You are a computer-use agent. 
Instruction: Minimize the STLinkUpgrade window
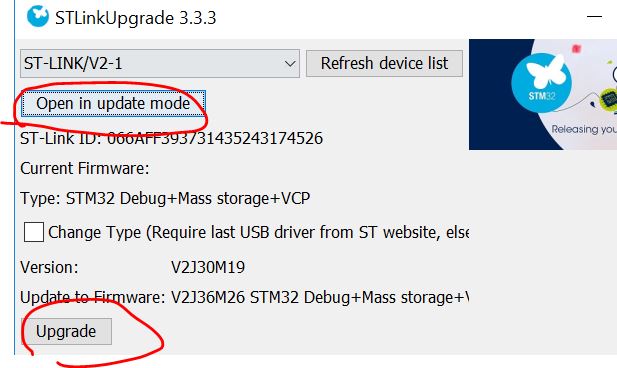click(x=594, y=17)
